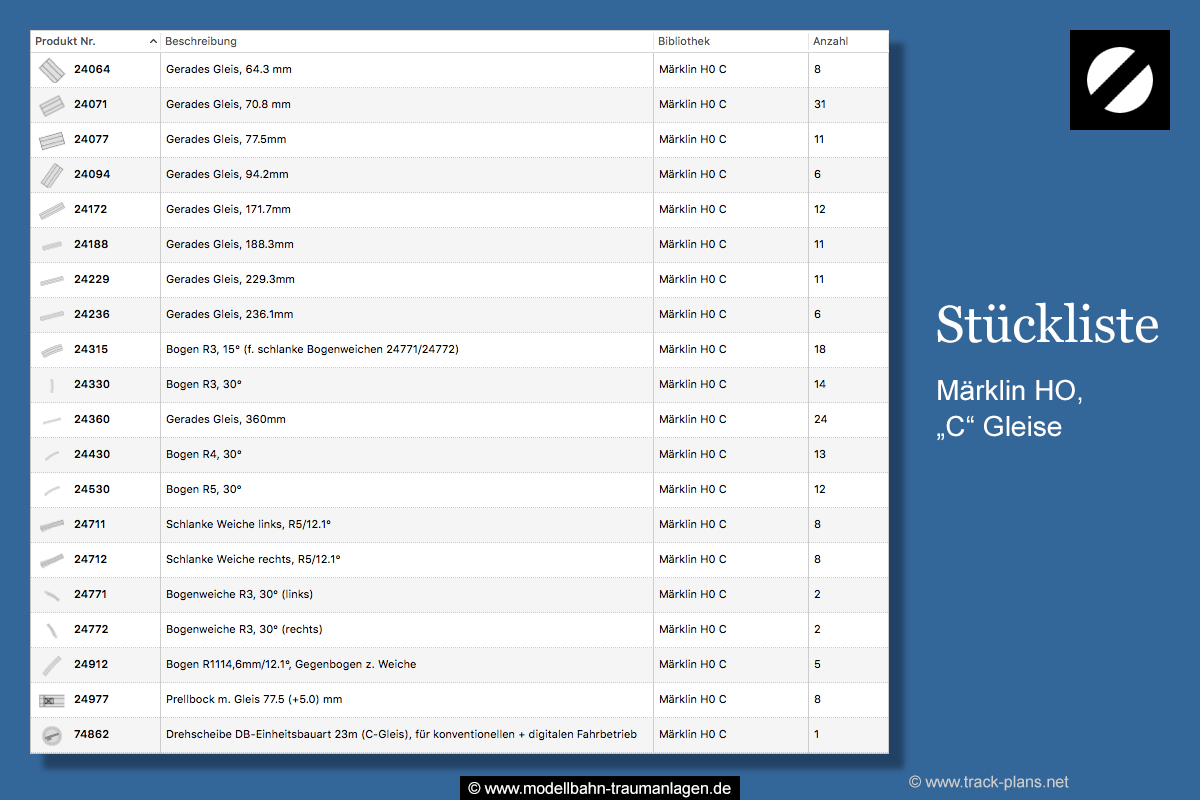Click the counter-curve icon for 24912

(51, 665)
